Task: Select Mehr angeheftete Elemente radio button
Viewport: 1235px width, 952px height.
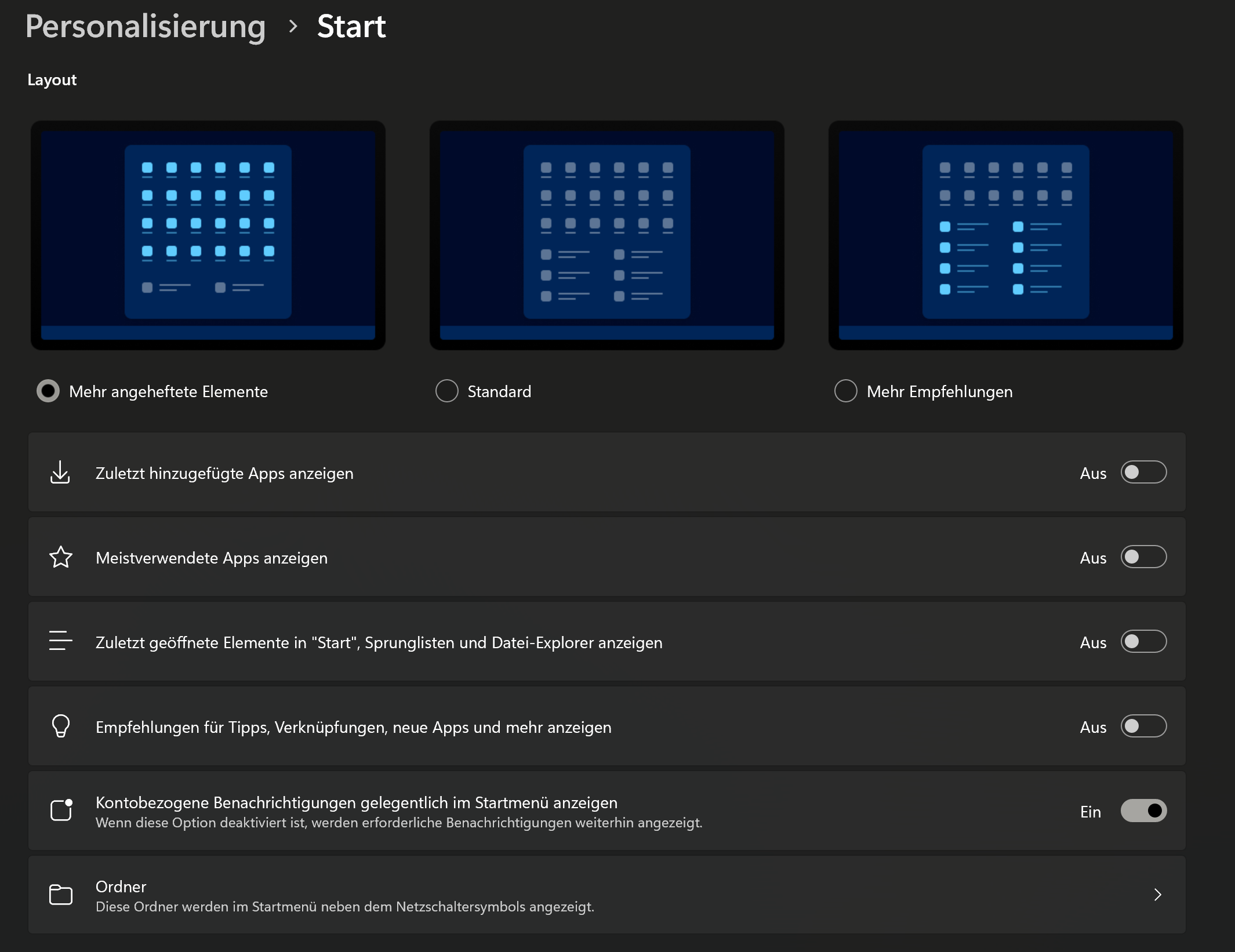Action: point(48,391)
